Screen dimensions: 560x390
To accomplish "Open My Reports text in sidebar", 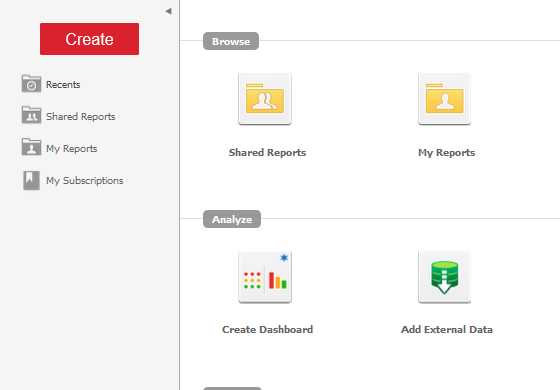I will [x=71, y=149].
